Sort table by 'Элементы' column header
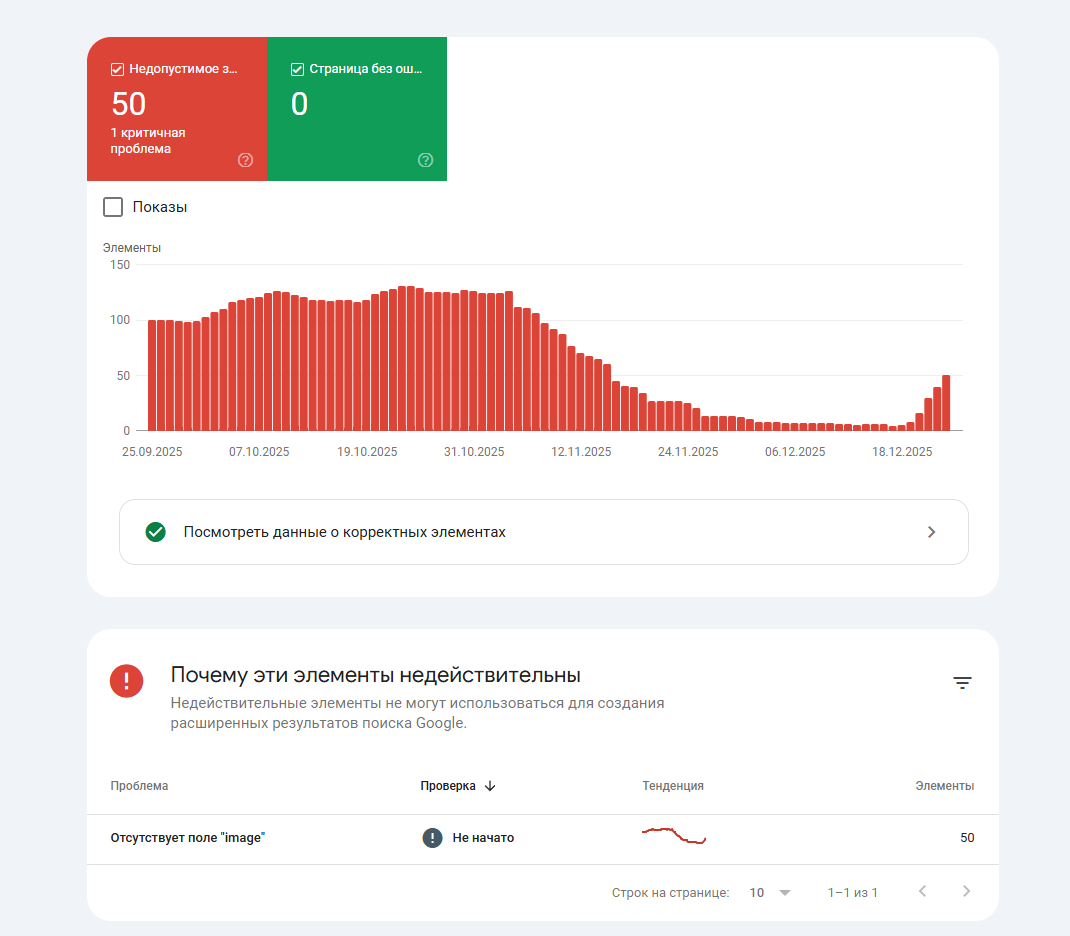 [944, 786]
